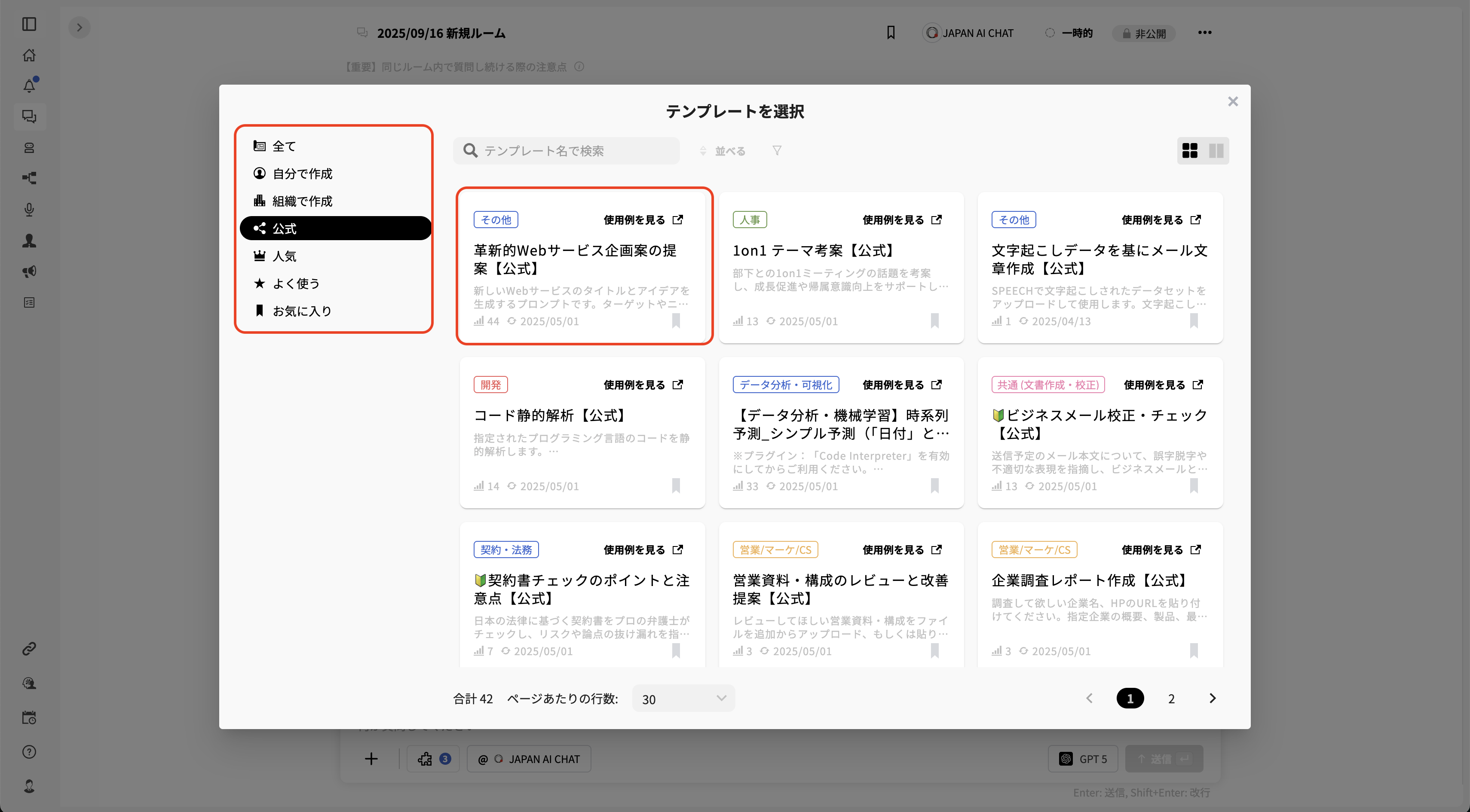Image resolution: width=1470 pixels, height=812 pixels.
Task: Click the home icon in the sidebar
Action: point(29,55)
